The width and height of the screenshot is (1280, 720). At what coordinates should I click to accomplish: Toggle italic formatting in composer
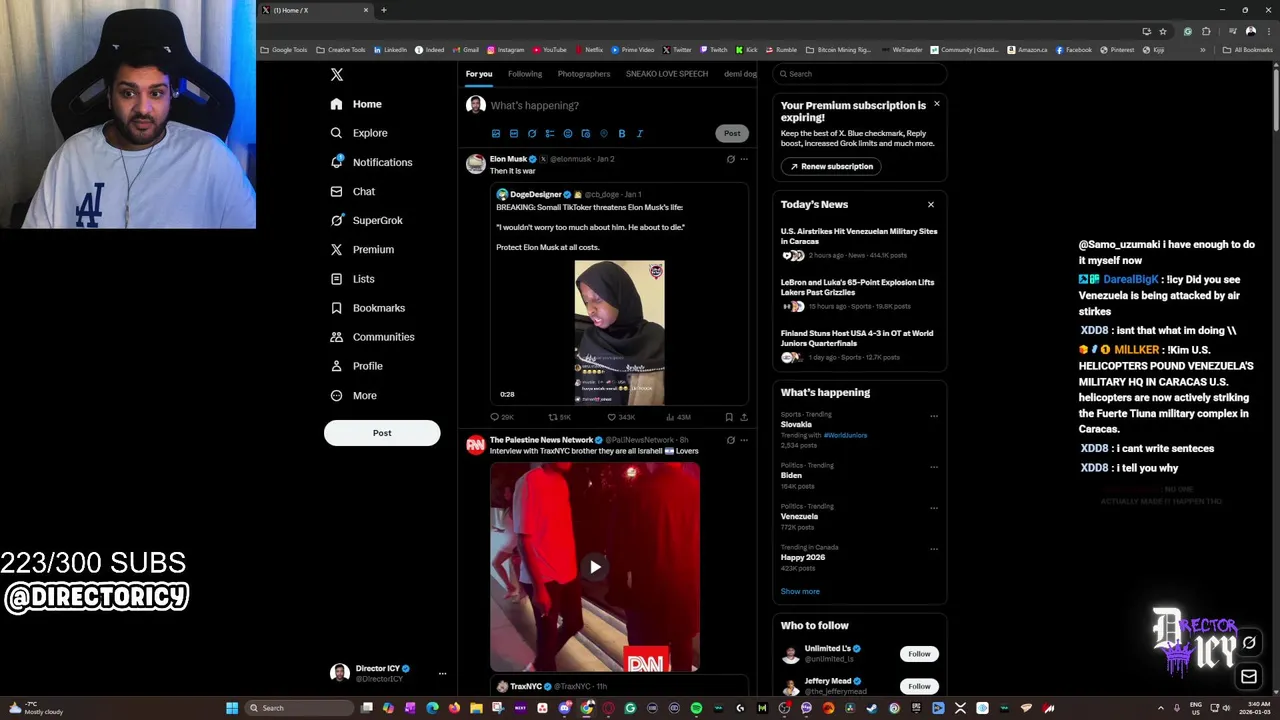[x=640, y=133]
